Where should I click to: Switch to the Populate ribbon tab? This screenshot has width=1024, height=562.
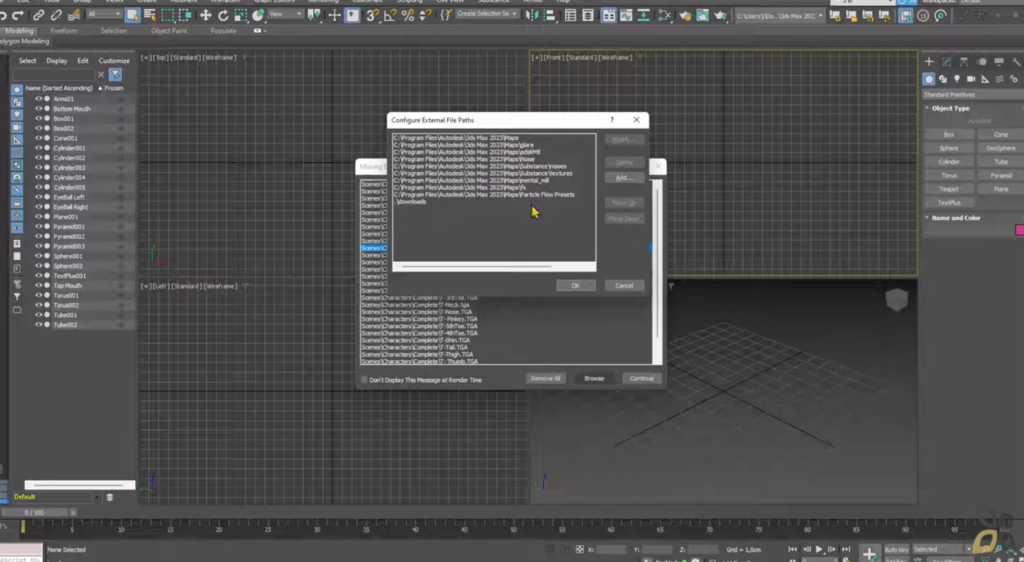click(223, 31)
